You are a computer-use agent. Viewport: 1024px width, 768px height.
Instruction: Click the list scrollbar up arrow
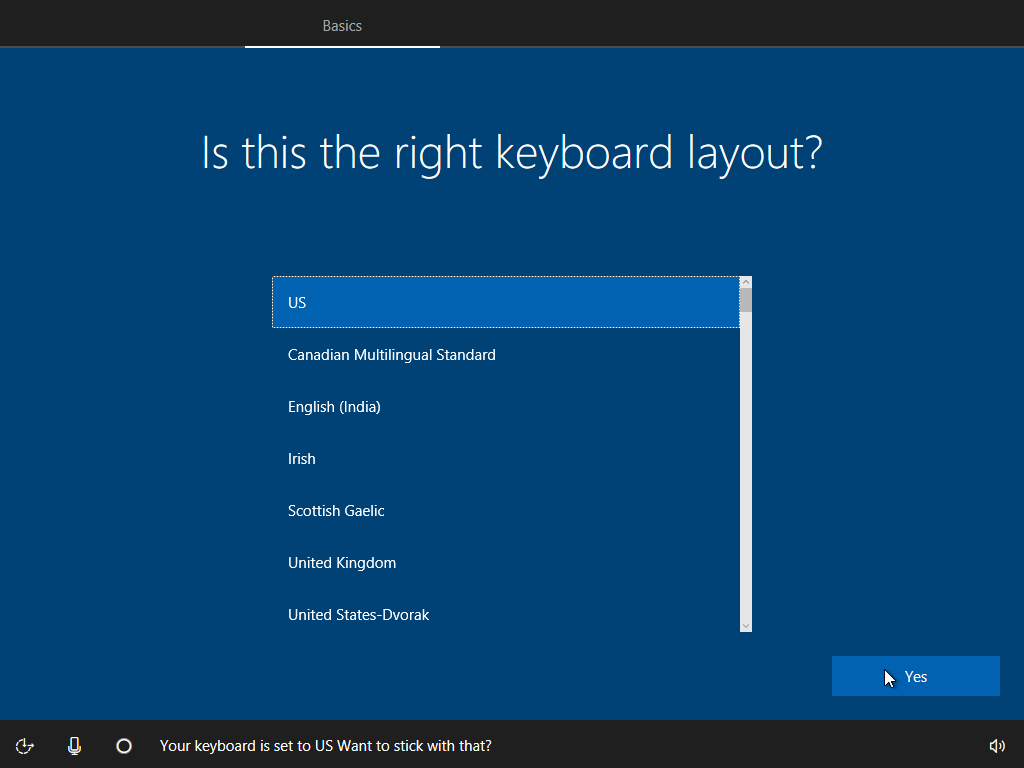pos(746,282)
